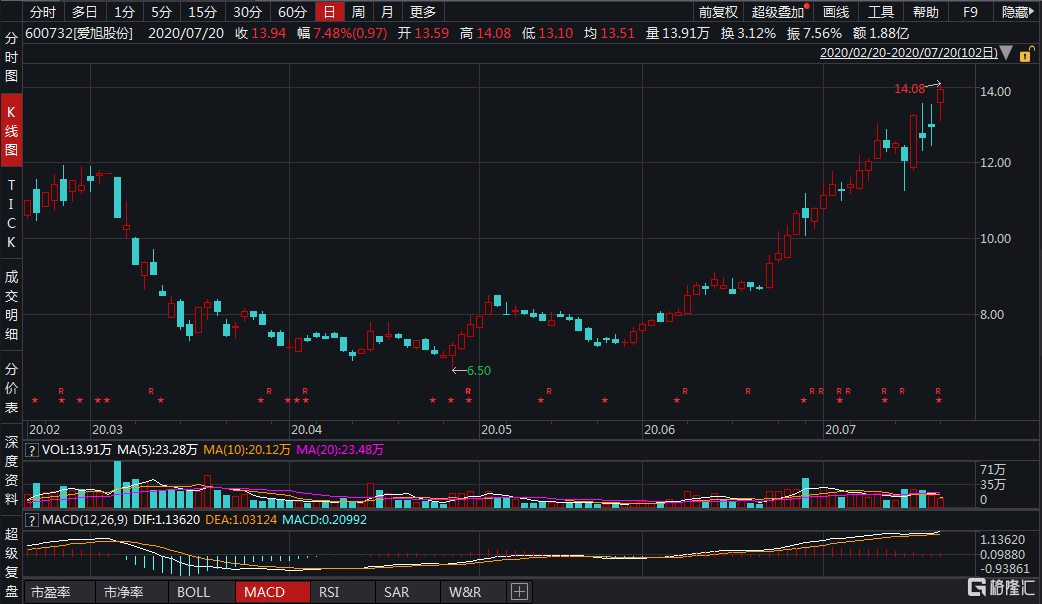Choose the 5分 period
This screenshot has height=604, width=1042.
tap(161, 12)
